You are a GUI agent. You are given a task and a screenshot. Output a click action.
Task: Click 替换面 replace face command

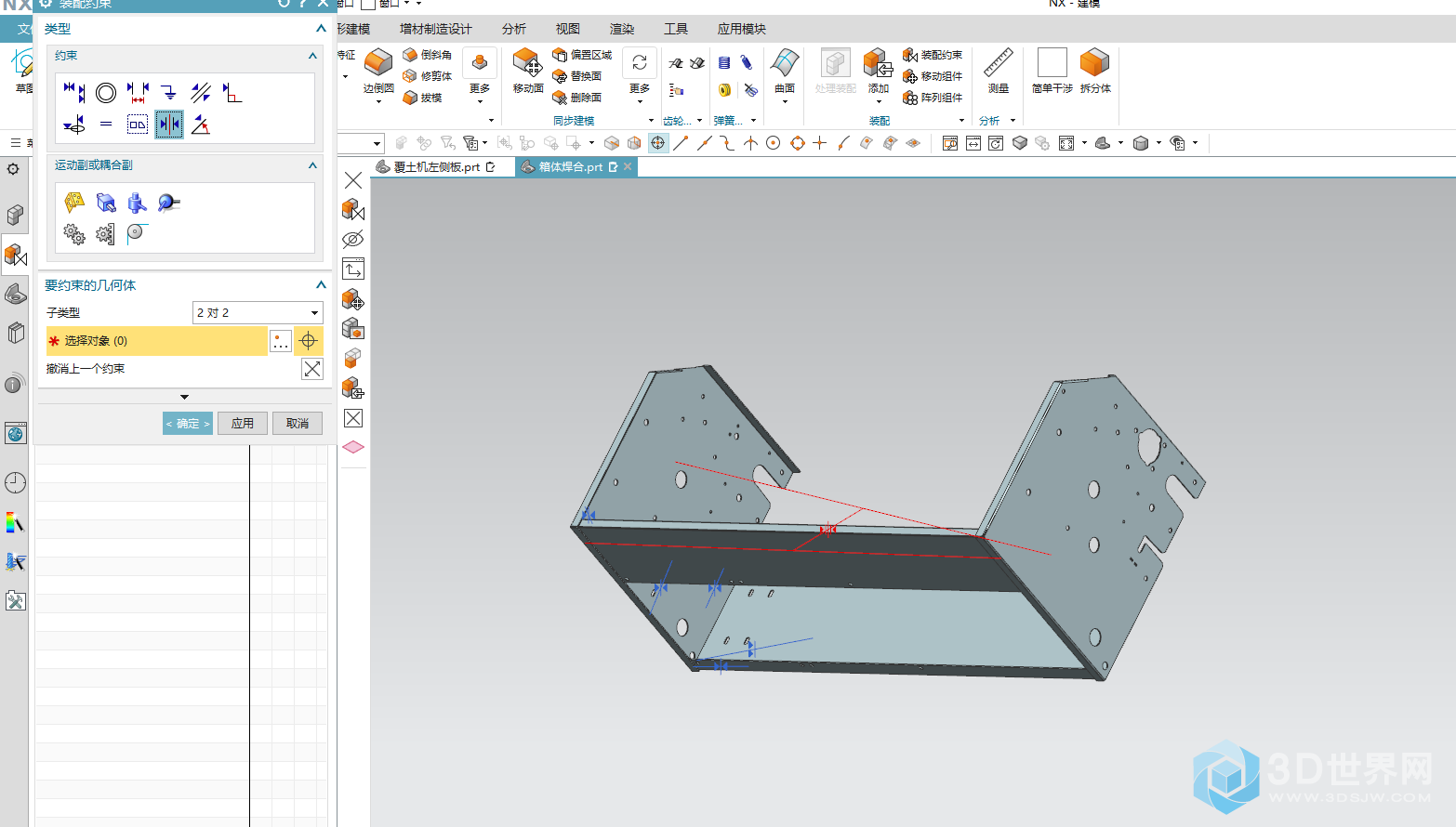577,76
